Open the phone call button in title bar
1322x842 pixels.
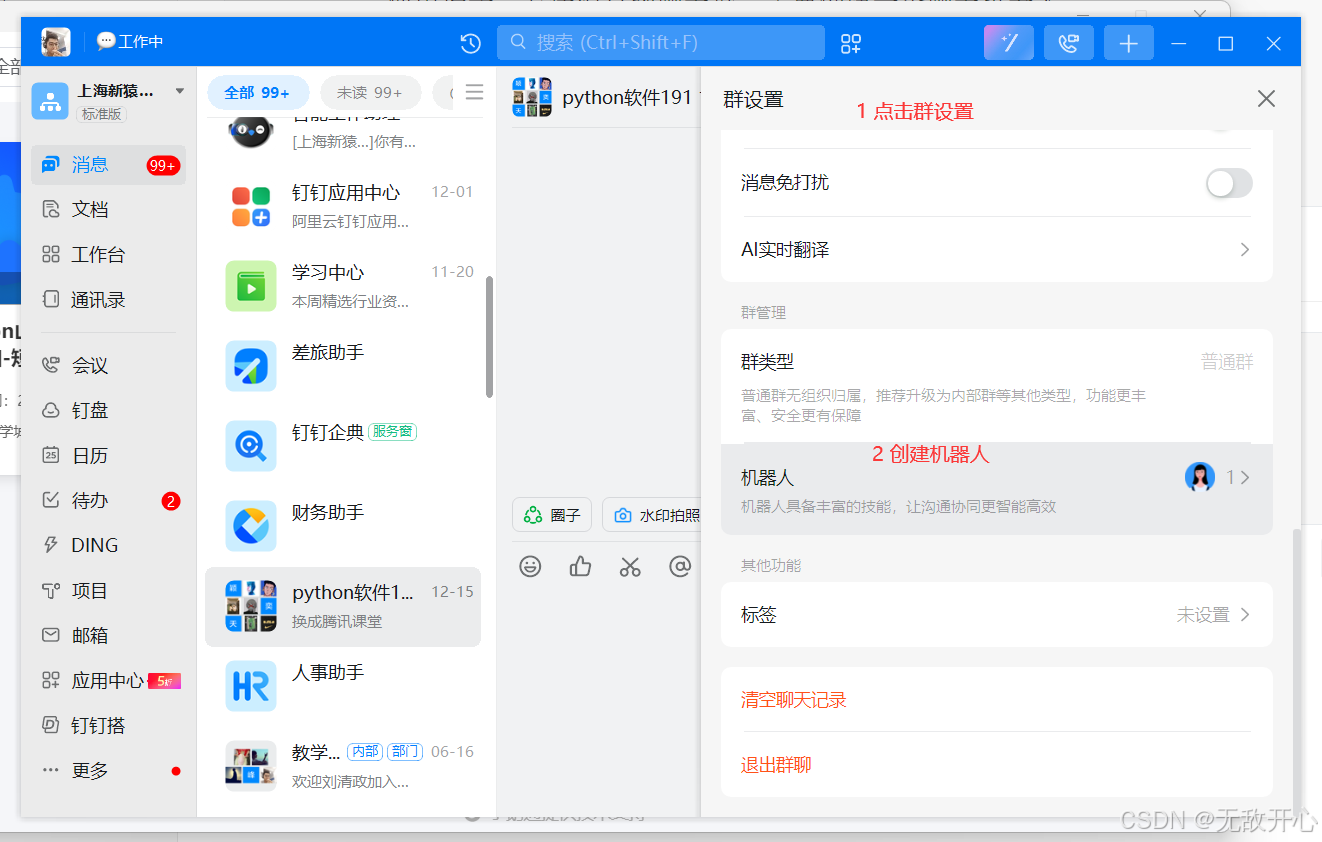pos(1069,43)
